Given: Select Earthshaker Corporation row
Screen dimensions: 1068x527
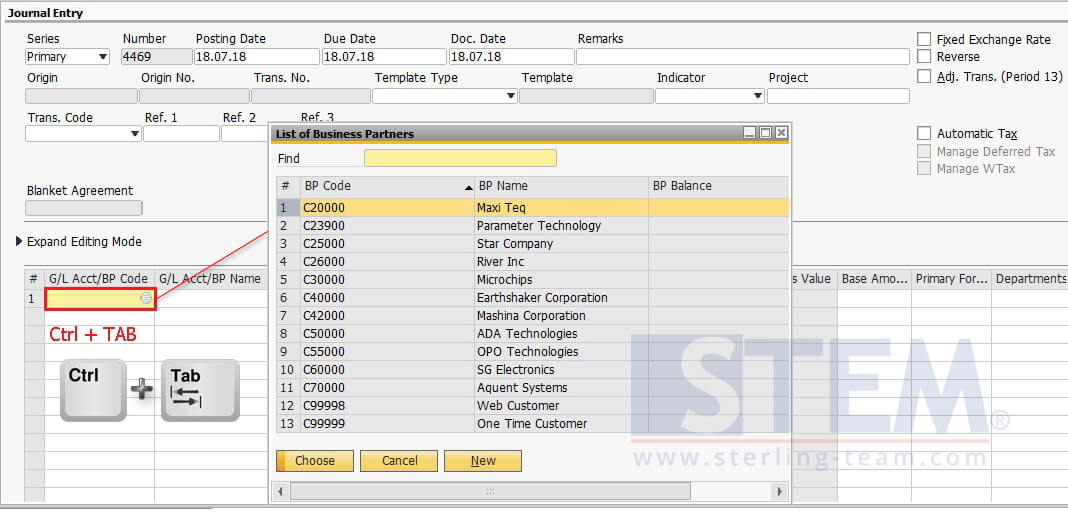Looking at the screenshot, I should pyautogui.click(x=533, y=298).
